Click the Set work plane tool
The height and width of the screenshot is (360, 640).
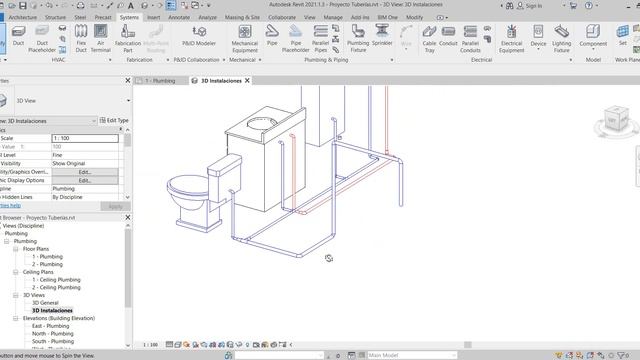click(622, 36)
